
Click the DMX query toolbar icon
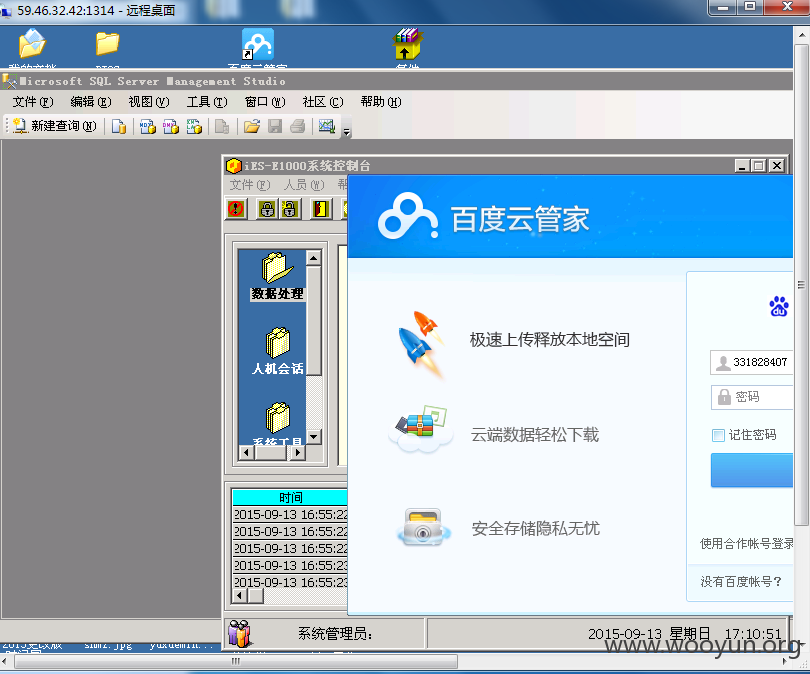tap(171, 126)
